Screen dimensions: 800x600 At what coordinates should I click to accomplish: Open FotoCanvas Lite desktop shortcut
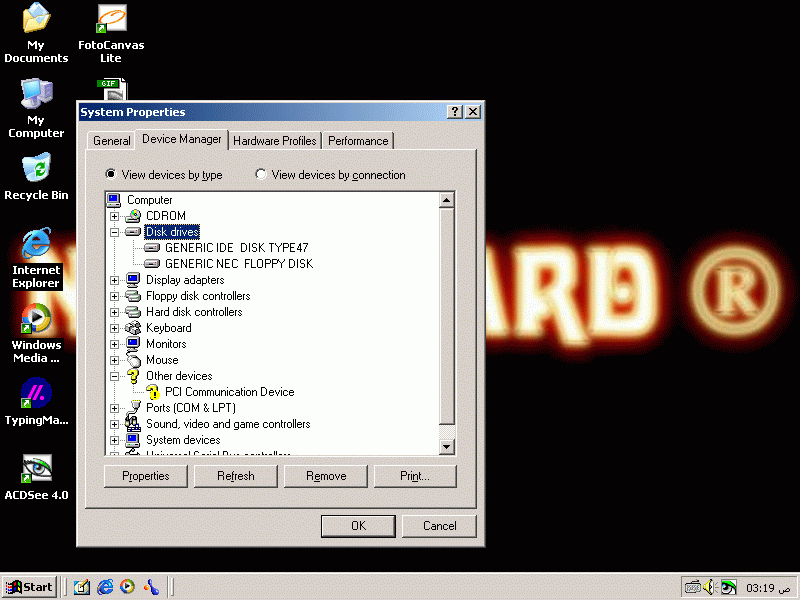[x=111, y=33]
